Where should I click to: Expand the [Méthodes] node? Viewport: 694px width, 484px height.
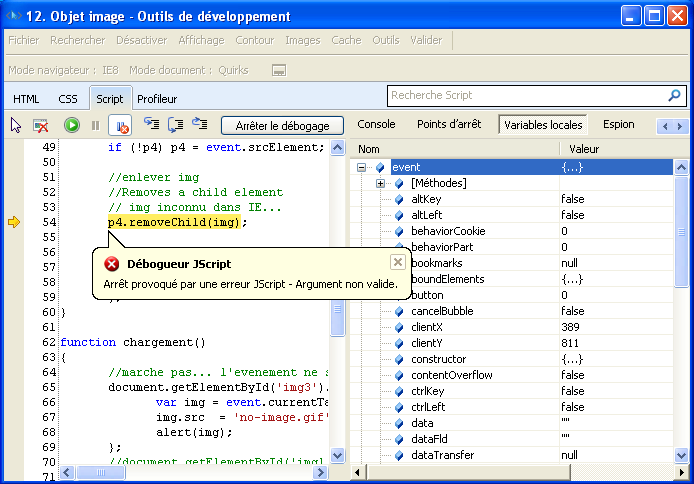380,183
